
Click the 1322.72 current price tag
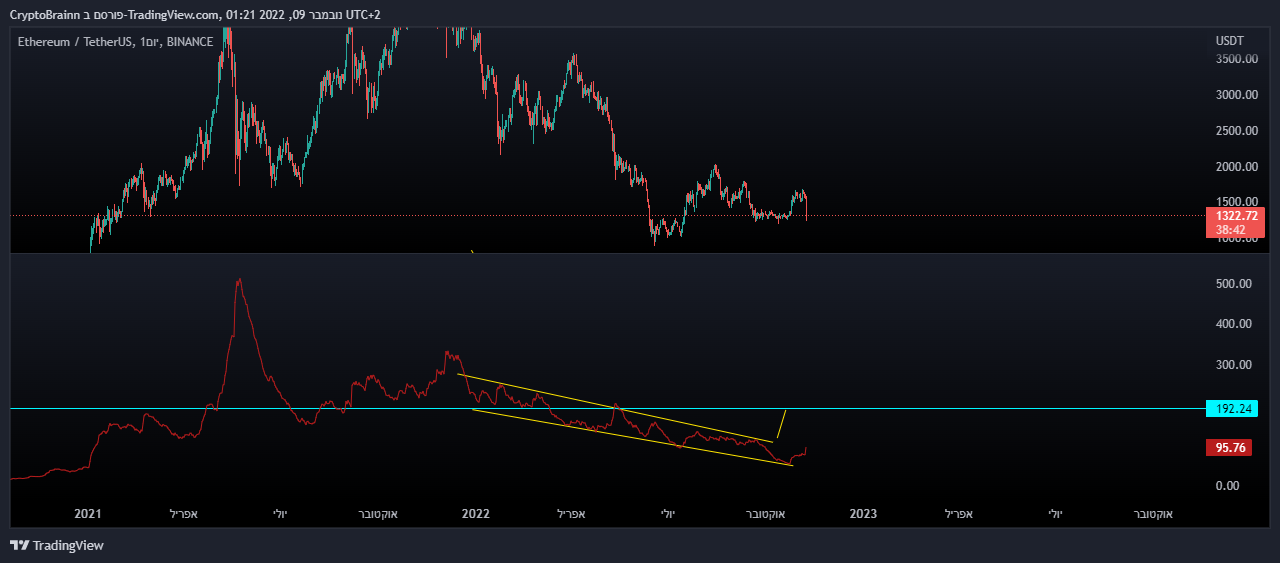[1236, 216]
